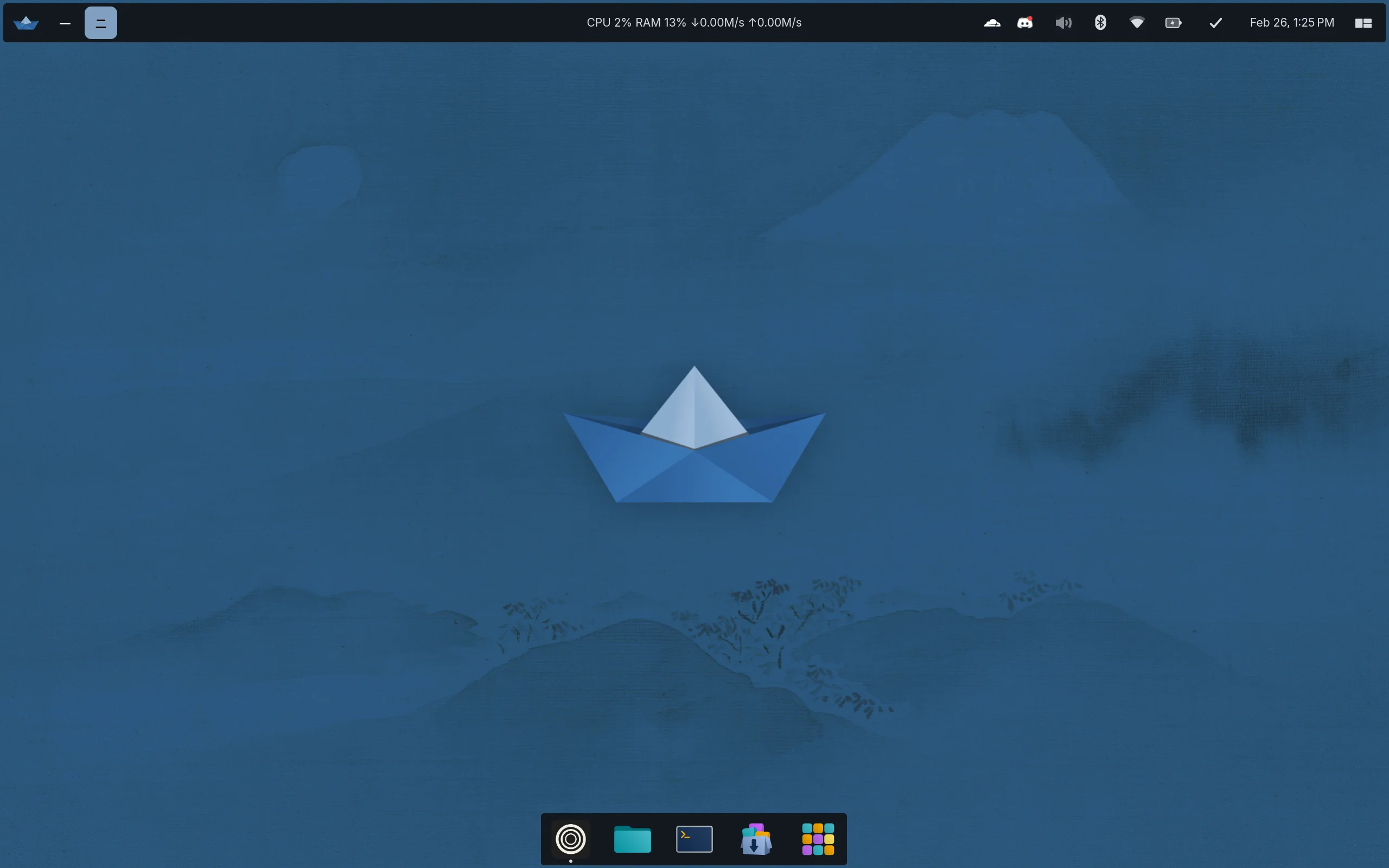This screenshot has height=868, width=1389.
Task: Show the colorful app grid launcher
Action: 818,839
